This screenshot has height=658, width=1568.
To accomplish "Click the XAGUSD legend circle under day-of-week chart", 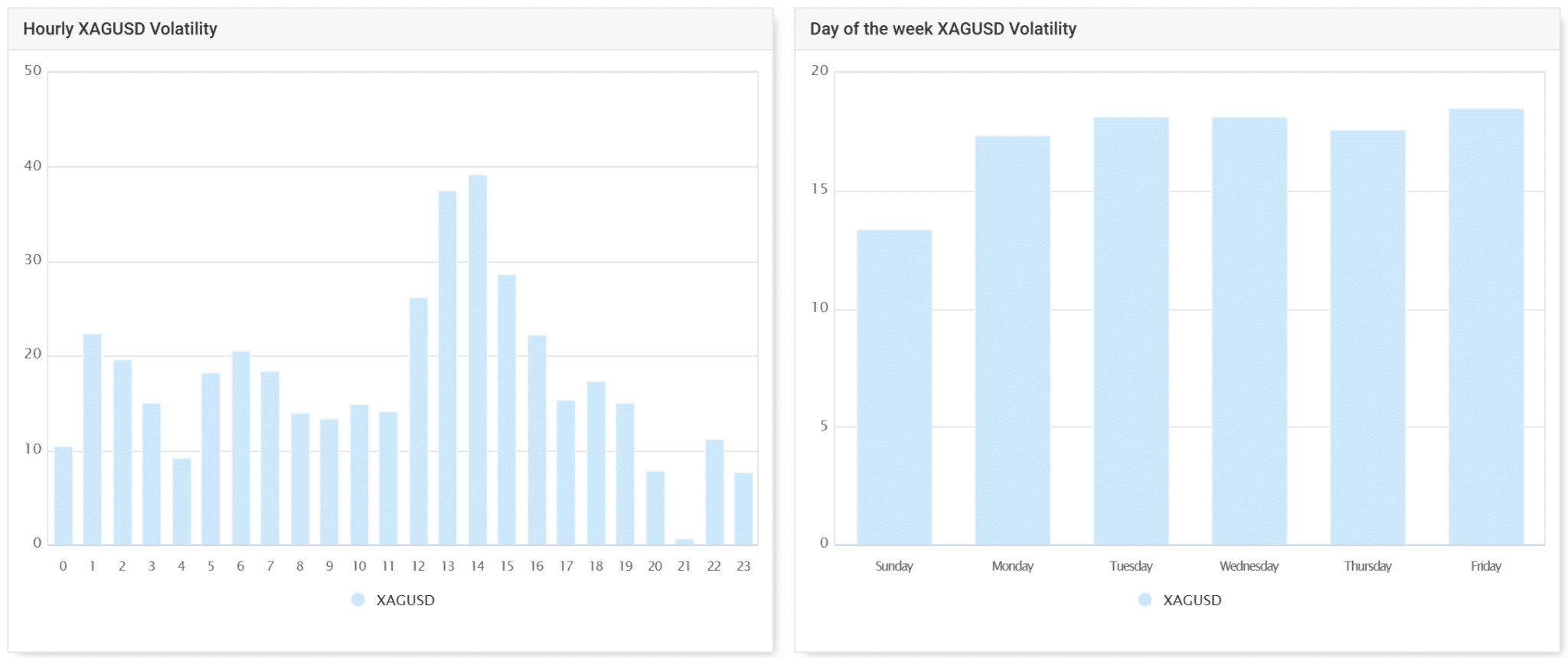I will click(1145, 600).
